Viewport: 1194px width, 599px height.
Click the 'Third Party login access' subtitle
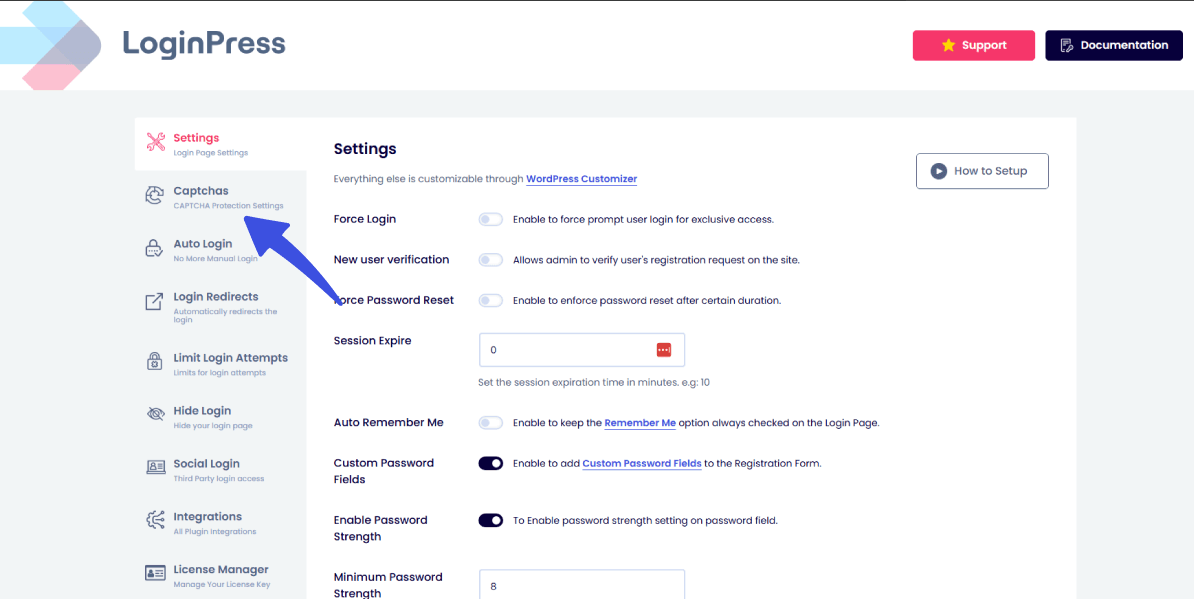(x=219, y=479)
